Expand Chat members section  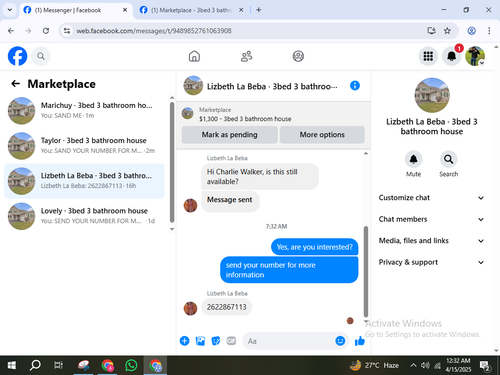431,219
